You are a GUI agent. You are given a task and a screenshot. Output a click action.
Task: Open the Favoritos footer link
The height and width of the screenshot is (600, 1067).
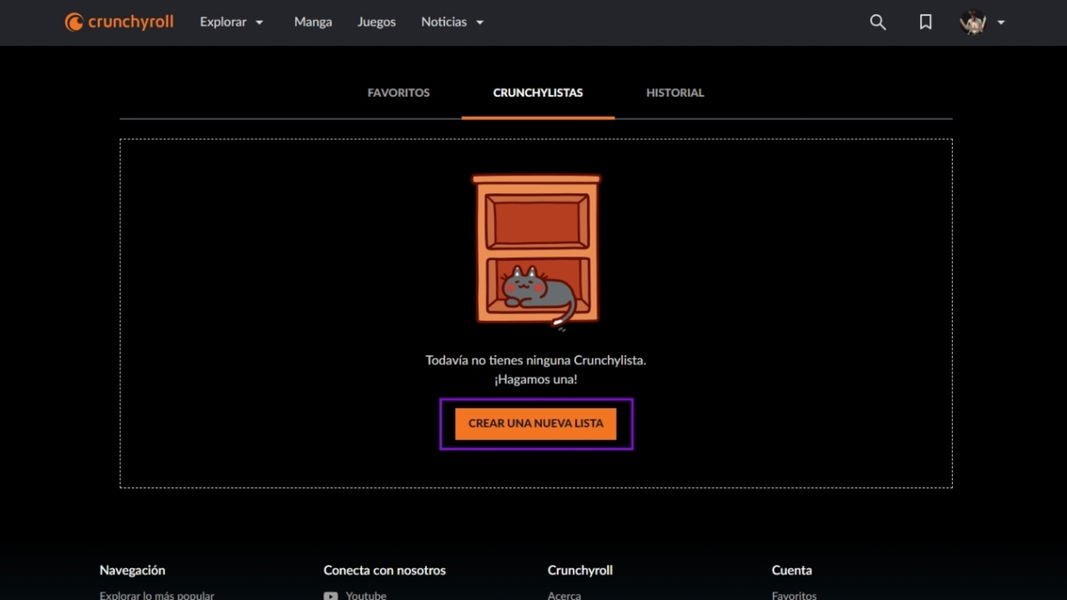click(794, 595)
